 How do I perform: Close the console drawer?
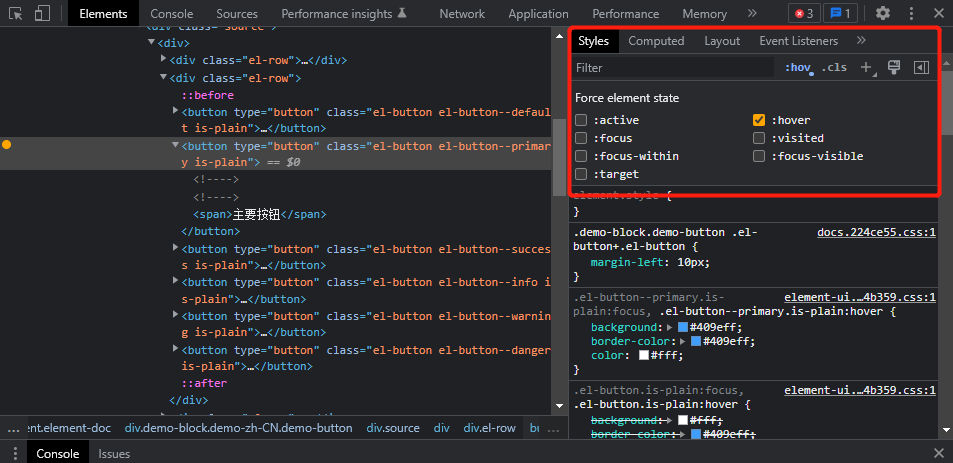click(x=938, y=453)
